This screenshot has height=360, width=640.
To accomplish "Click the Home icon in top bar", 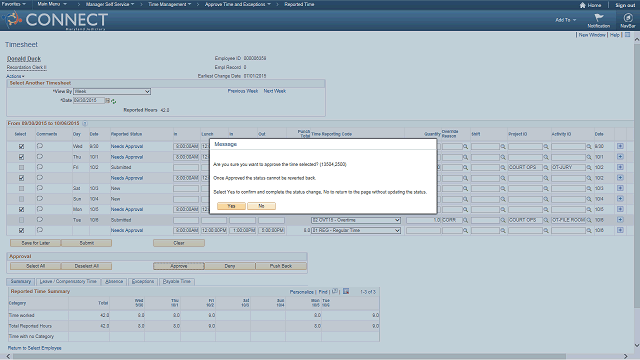I will coord(582,5).
